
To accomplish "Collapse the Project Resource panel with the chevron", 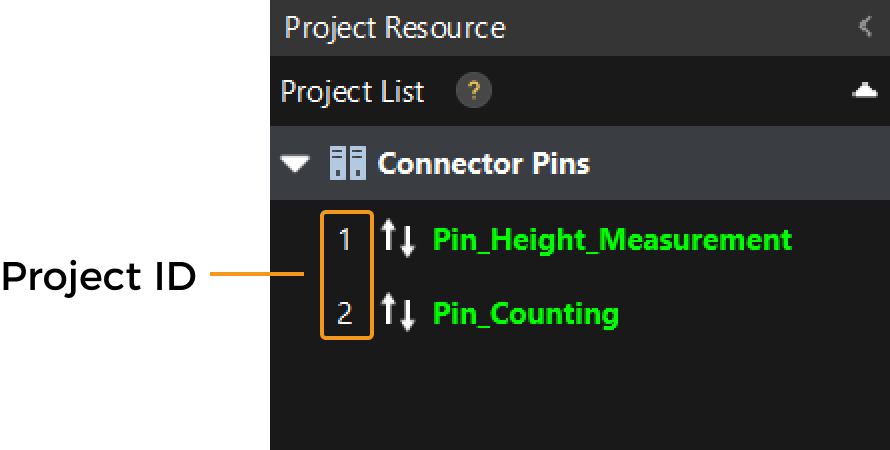I will point(866,27).
